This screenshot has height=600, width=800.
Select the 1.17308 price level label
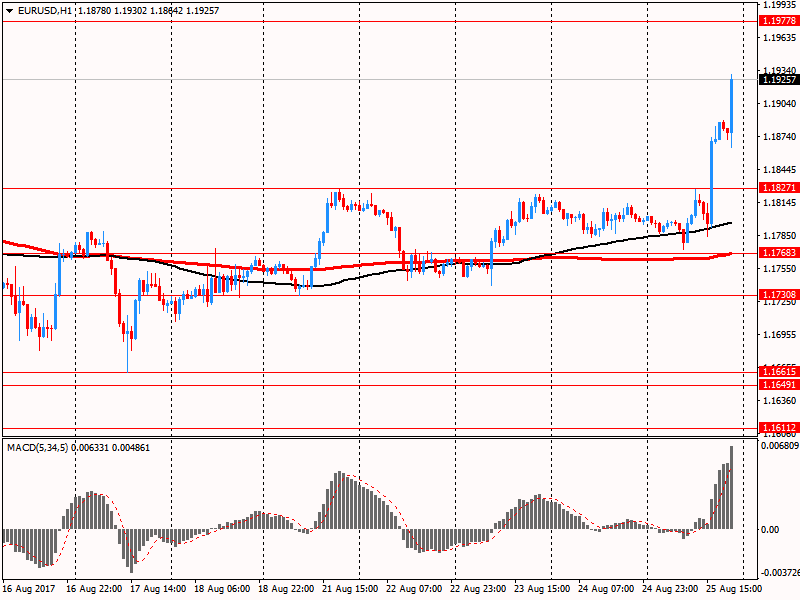779,294
